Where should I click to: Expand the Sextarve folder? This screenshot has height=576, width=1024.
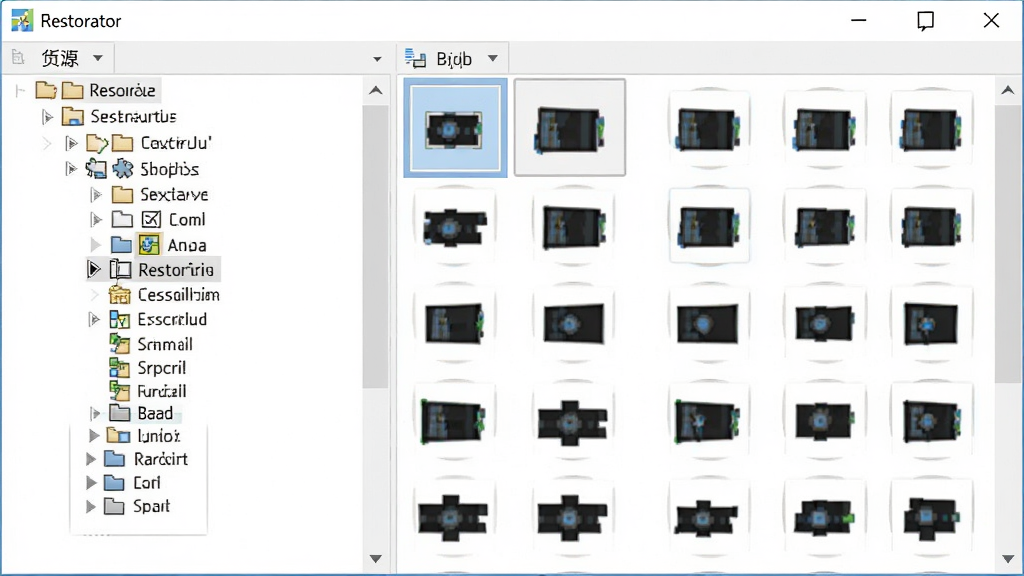click(97, 195)
